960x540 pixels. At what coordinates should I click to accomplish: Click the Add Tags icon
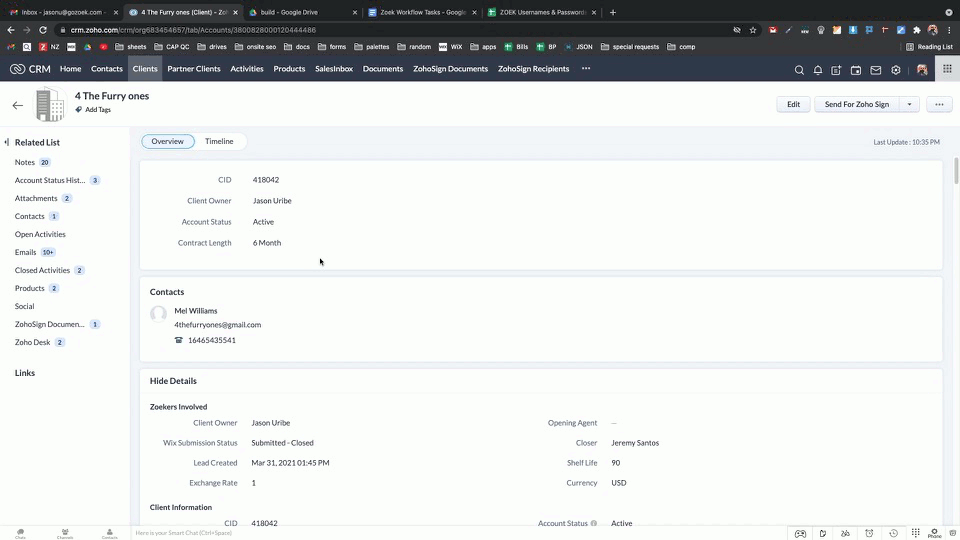click(78, 110)
